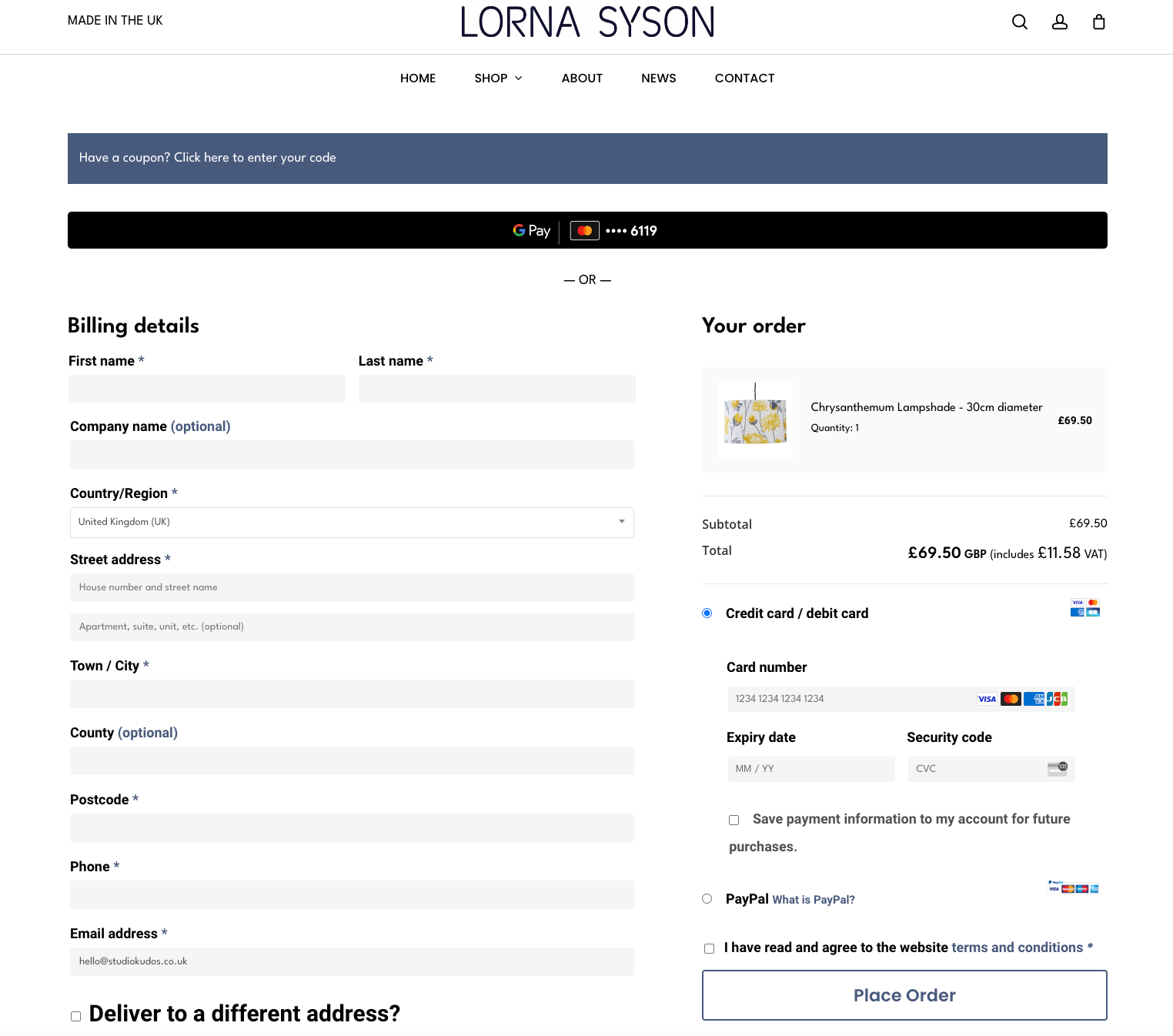Pay with the Google Pay button

[586, 230]
